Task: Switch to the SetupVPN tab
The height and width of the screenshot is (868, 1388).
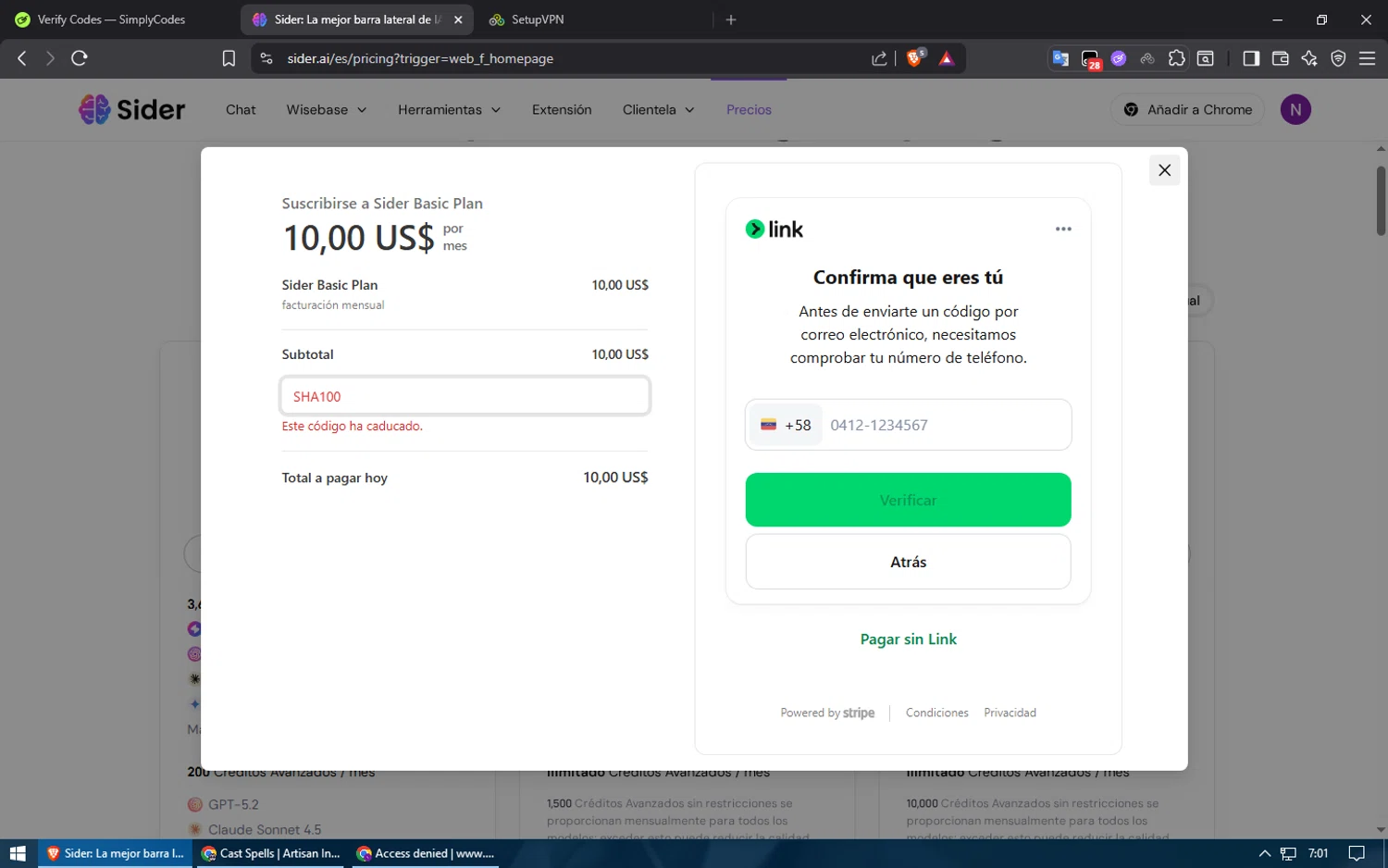Action: click(538, 19)
